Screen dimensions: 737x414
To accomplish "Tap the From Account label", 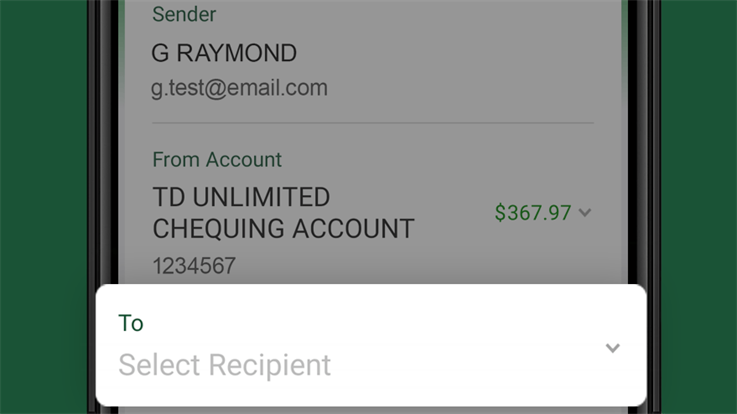I will click(x=217, y=160).
